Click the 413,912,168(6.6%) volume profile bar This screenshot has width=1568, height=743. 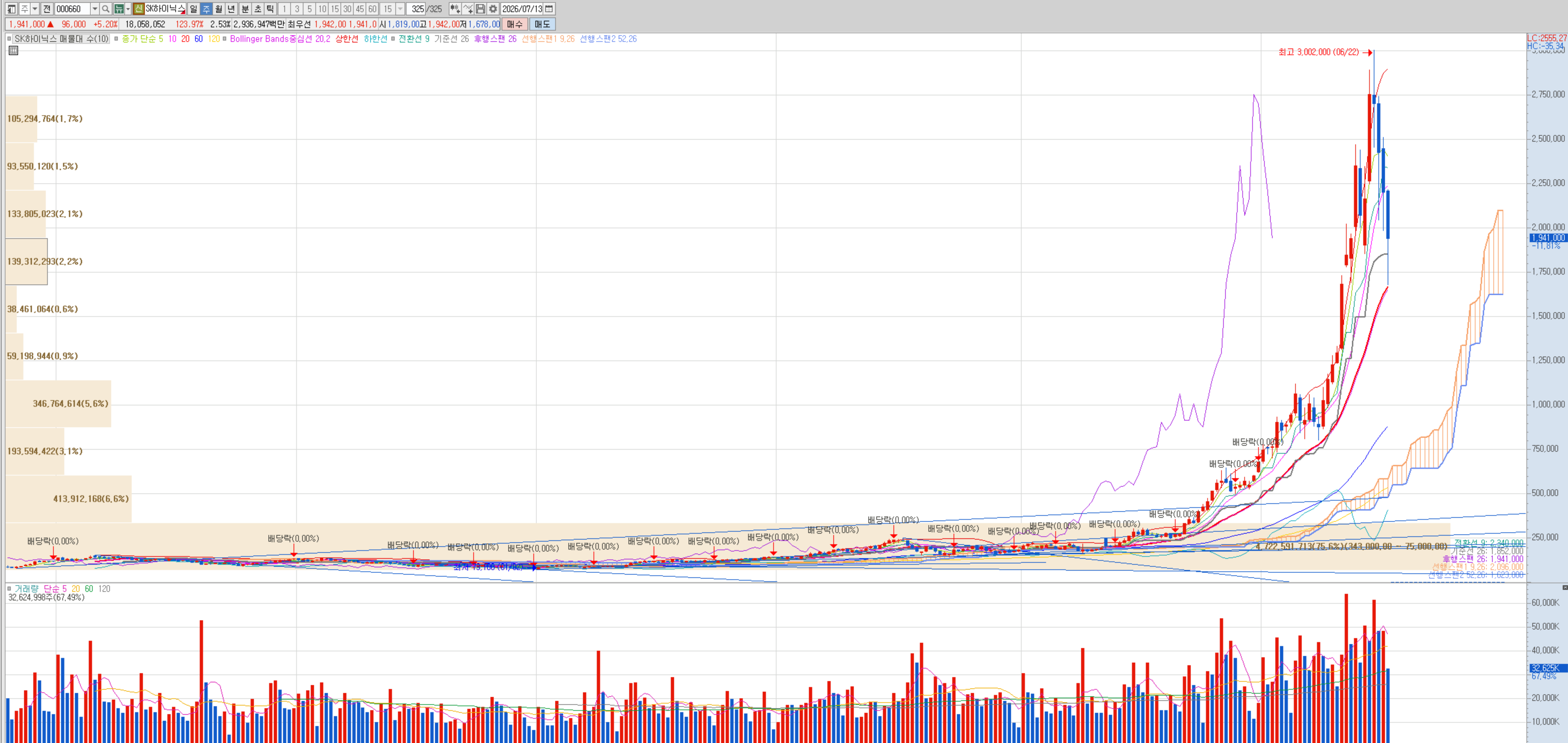tap(69, 499)
